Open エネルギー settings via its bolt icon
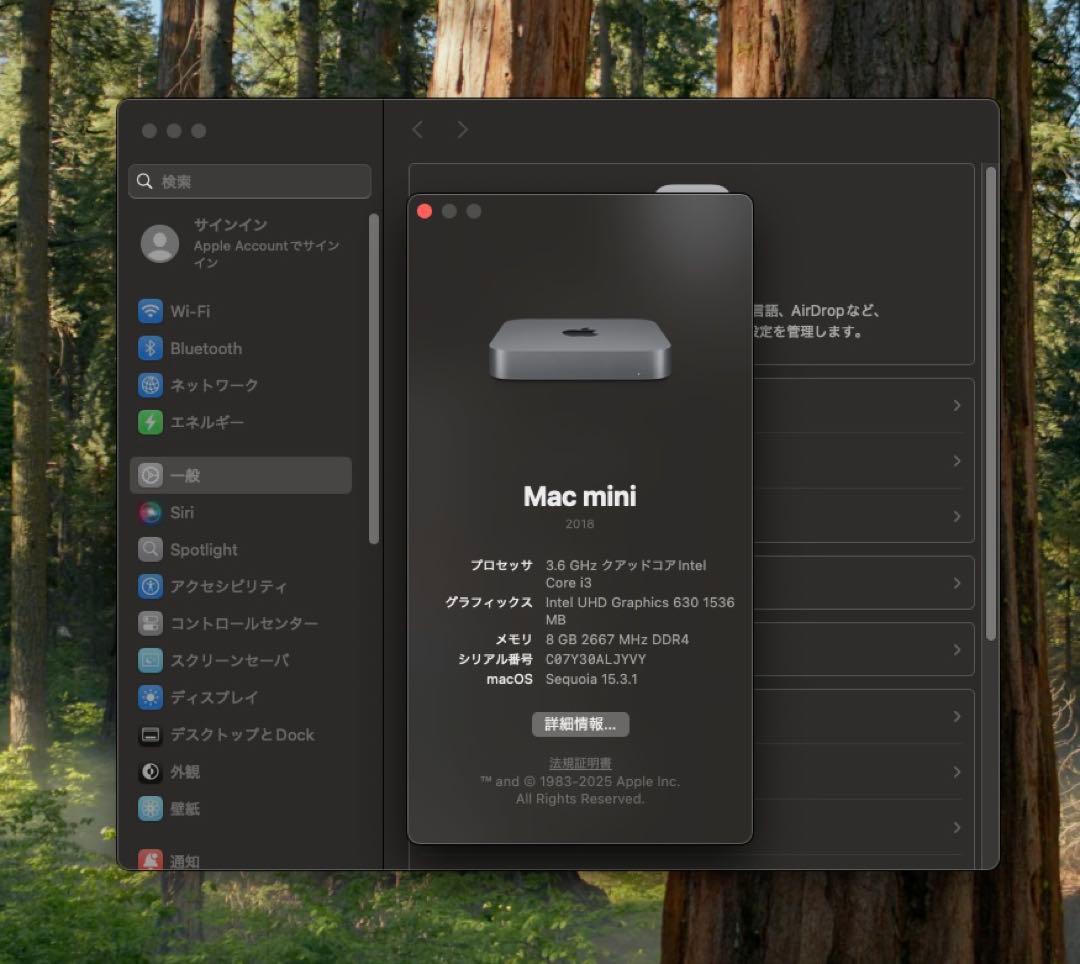 coord(151,422)
